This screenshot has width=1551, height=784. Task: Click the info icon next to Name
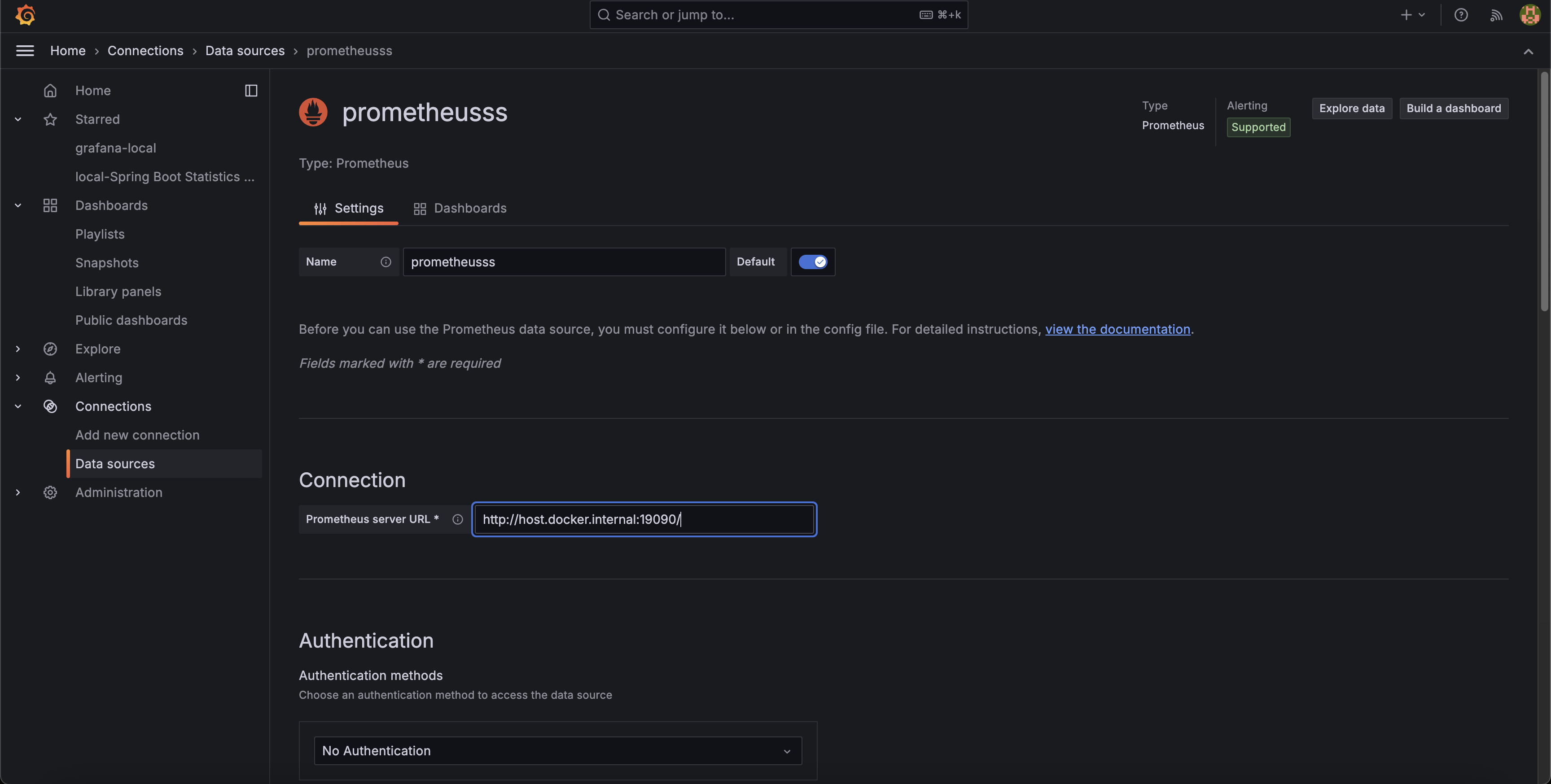coord(386,262)
